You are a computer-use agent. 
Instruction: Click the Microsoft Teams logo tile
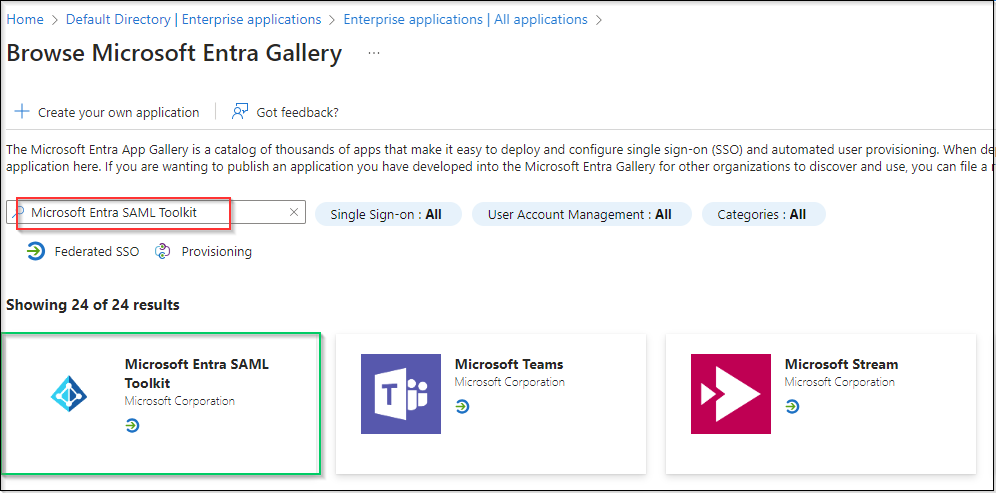(x=401, y=394)
